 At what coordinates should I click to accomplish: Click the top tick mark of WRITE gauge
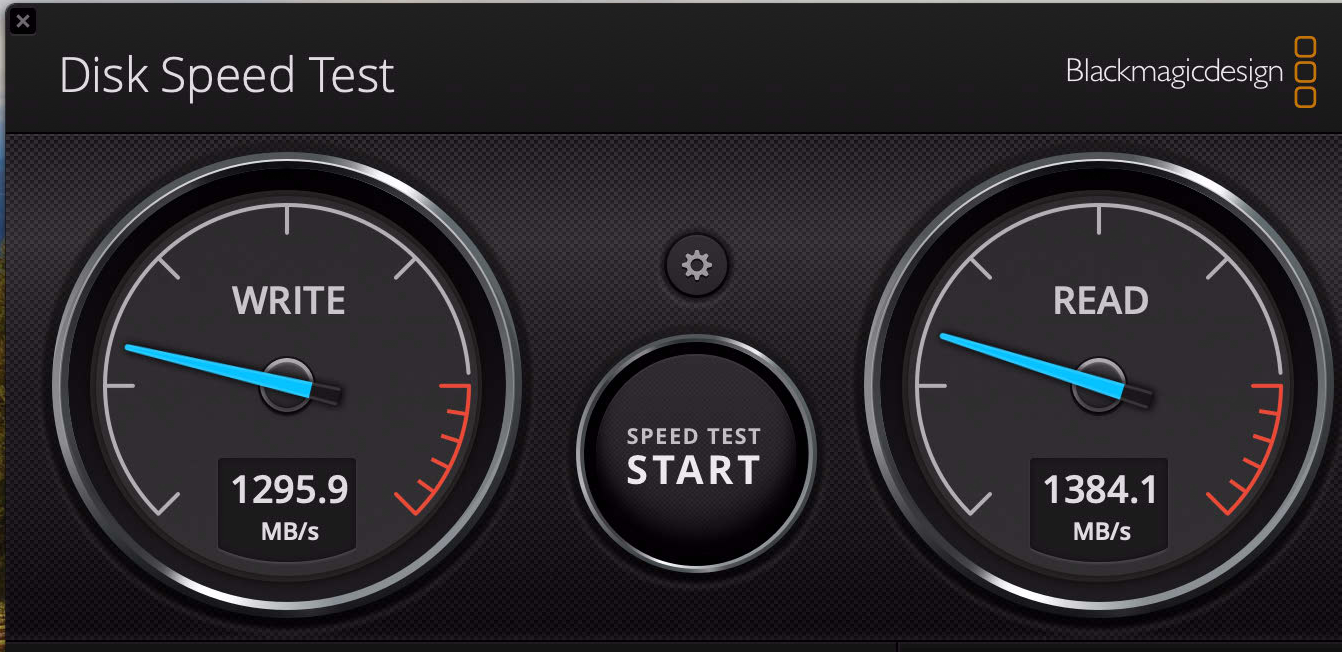(x=287, y=220)
